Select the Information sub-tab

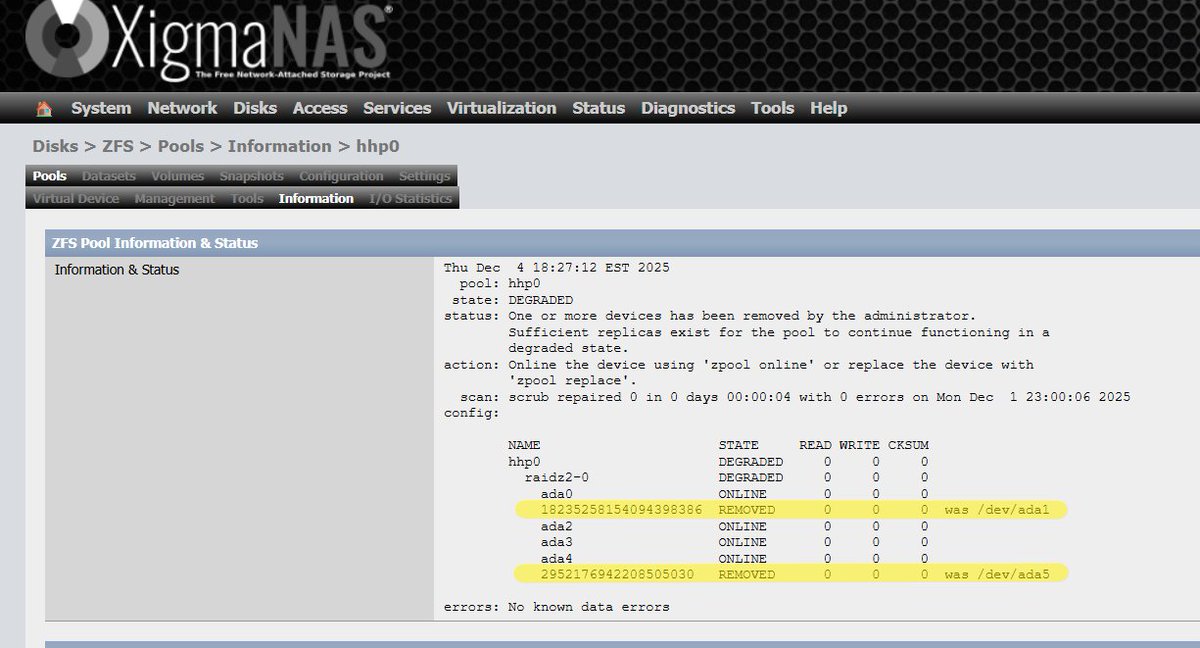point(316,198)
